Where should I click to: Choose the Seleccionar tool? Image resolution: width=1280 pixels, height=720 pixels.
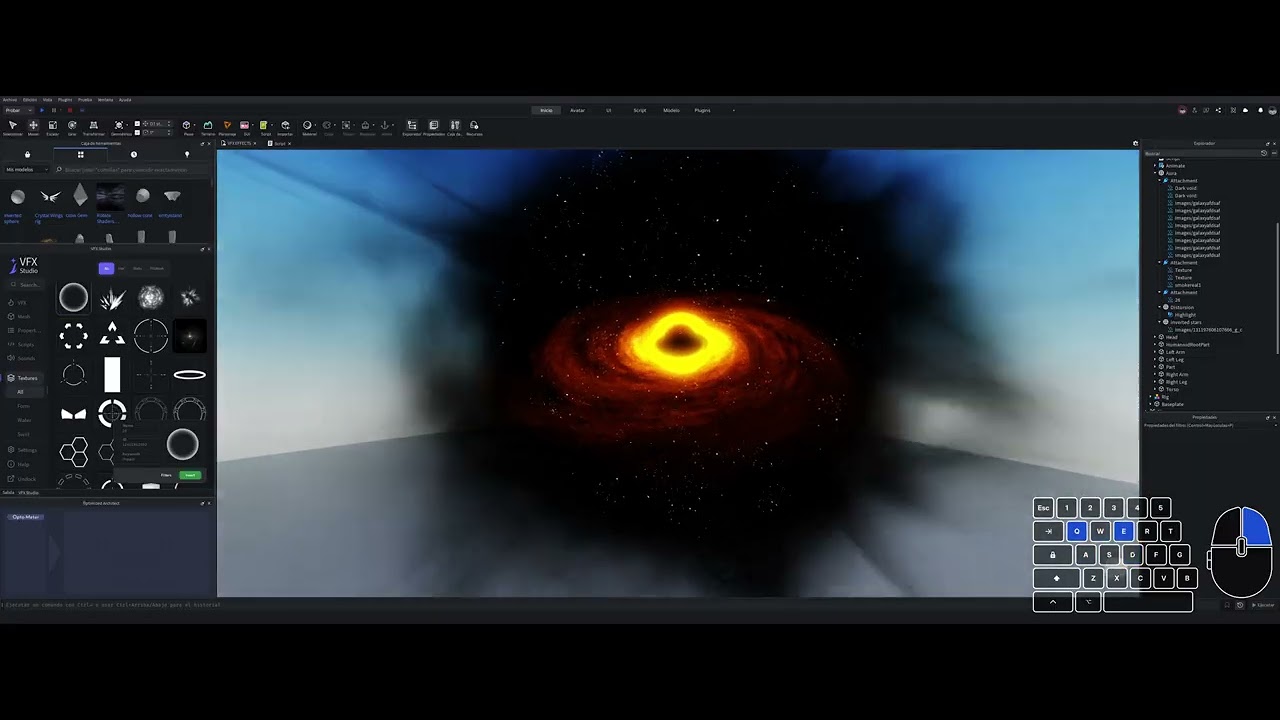pyautogui.click(x=13, y=128)
